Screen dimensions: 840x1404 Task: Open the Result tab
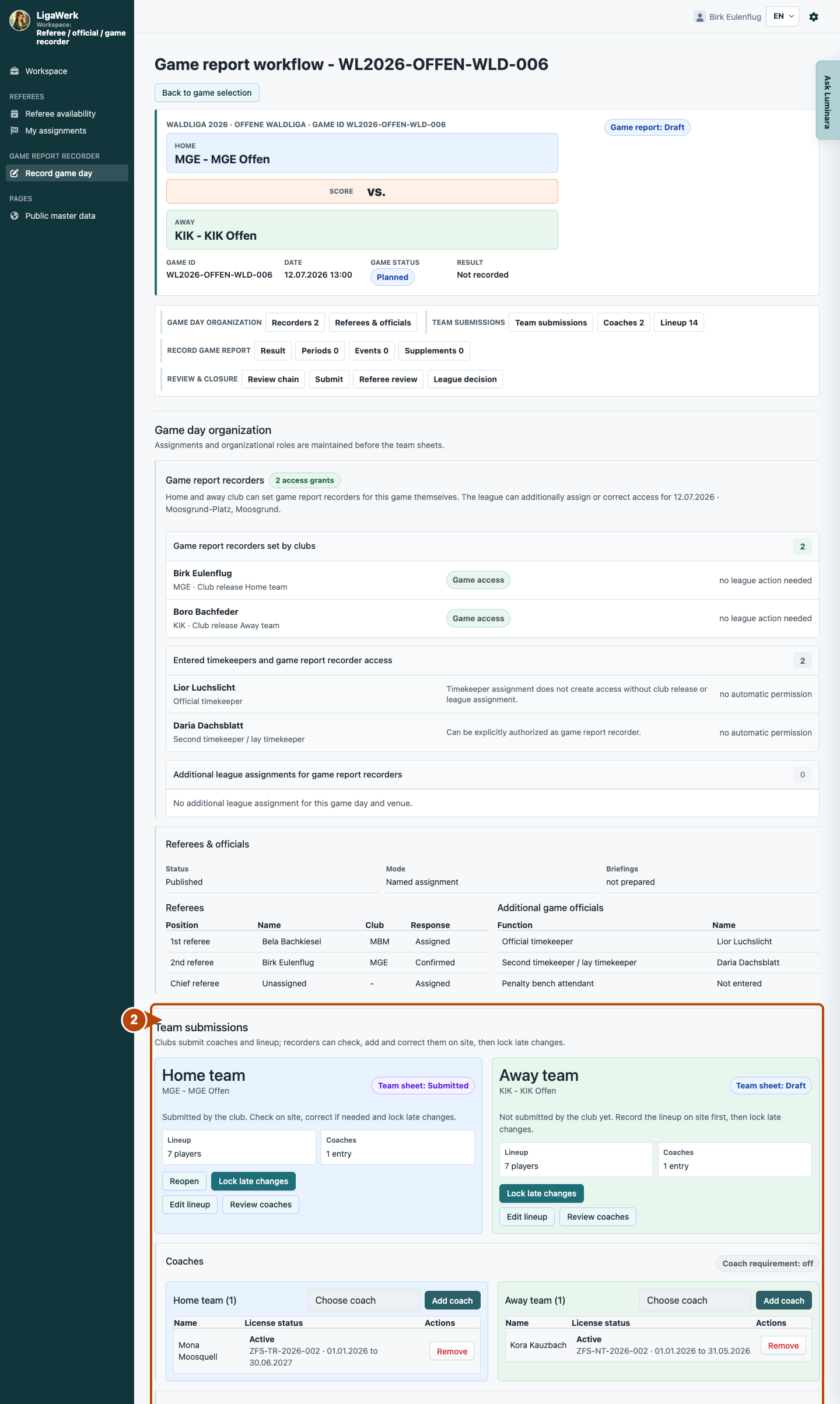click(x=273, y=351)
